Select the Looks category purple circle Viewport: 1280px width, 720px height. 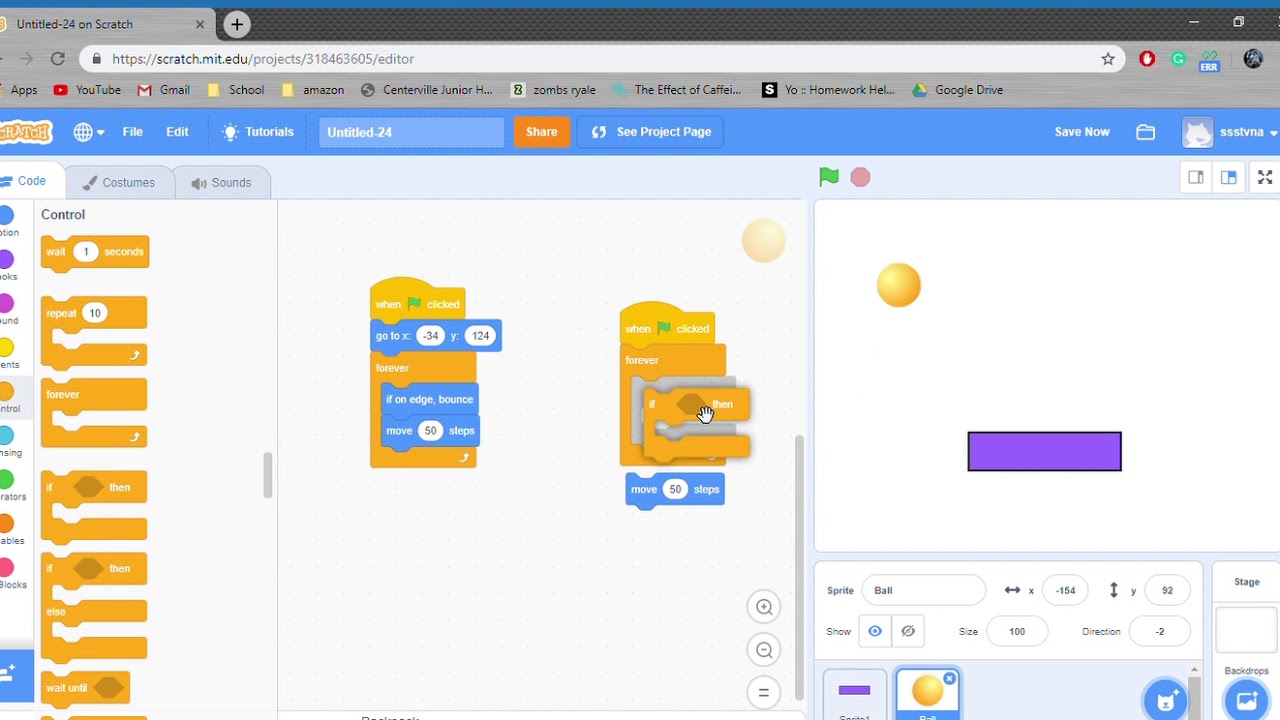[6, 260]
